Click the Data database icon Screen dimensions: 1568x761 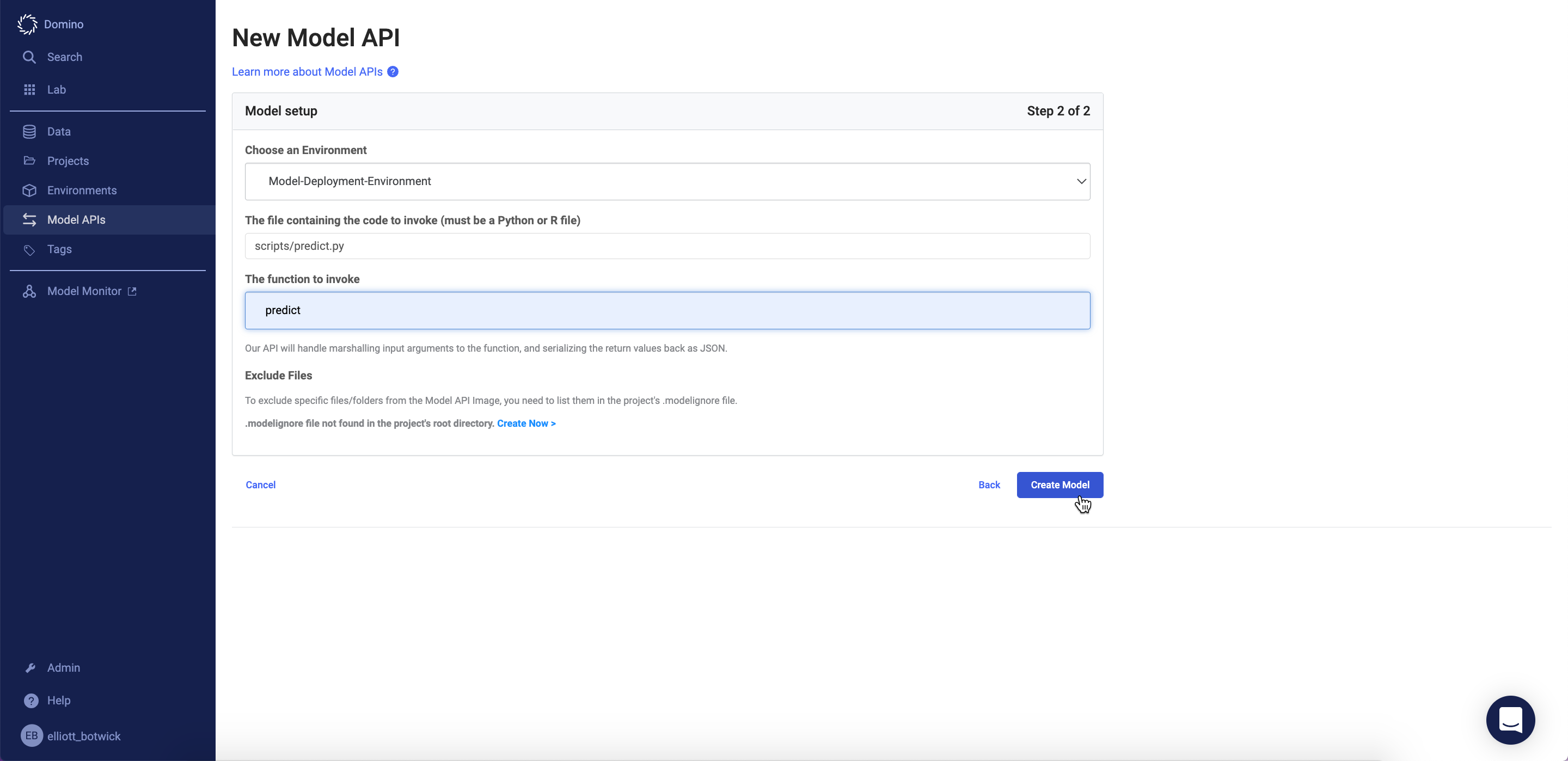29,132
